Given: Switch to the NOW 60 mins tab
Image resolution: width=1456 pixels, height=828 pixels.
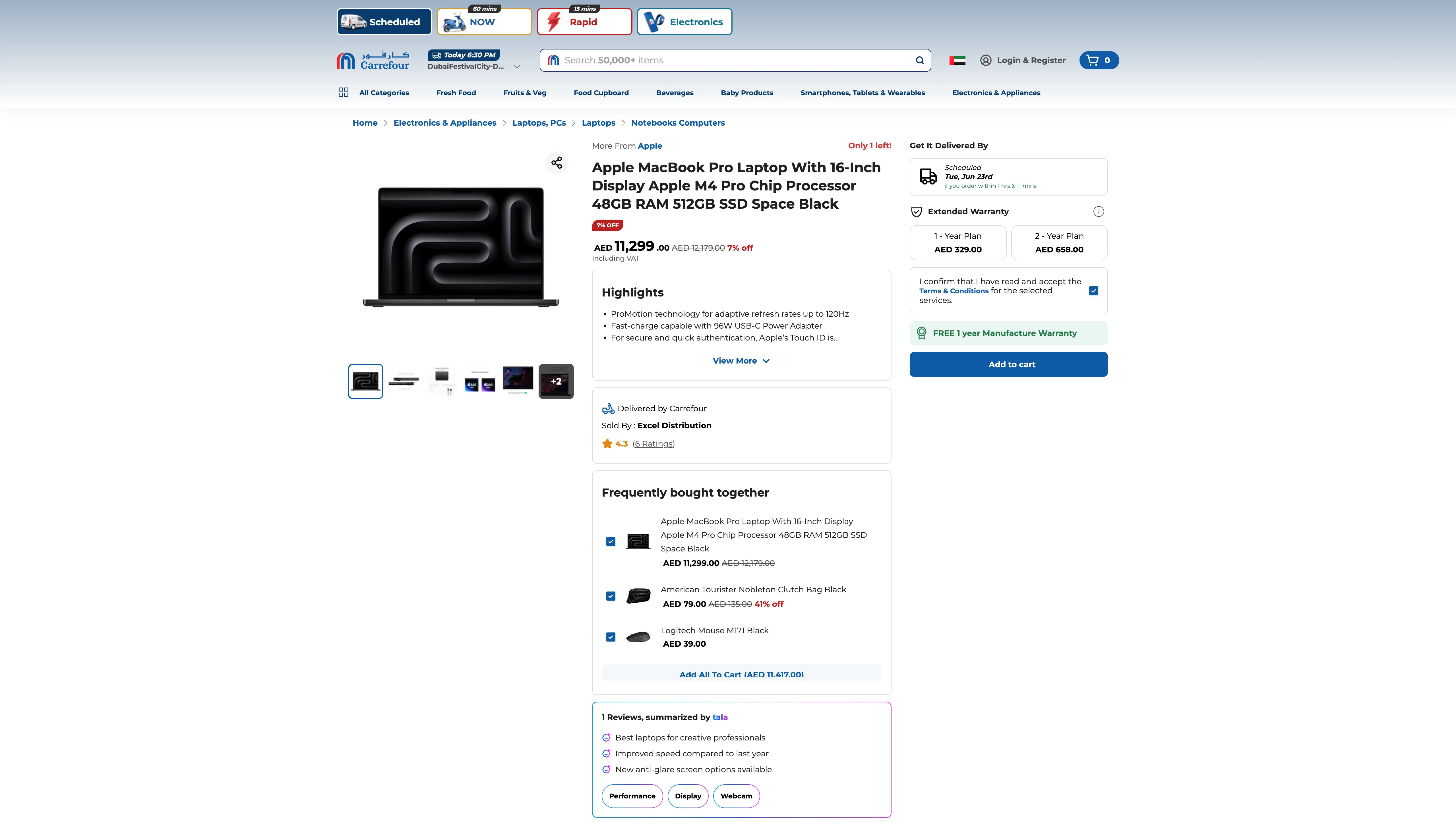Looking at the screenshot, I should pos(484,22).
